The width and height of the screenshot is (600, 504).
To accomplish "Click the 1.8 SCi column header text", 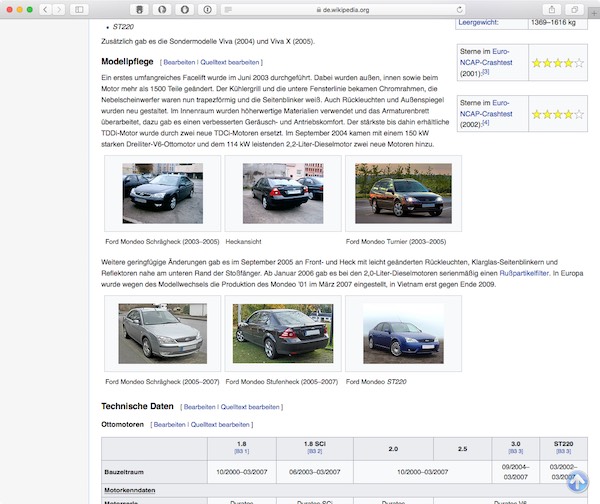I will click(x=315, y=444).
